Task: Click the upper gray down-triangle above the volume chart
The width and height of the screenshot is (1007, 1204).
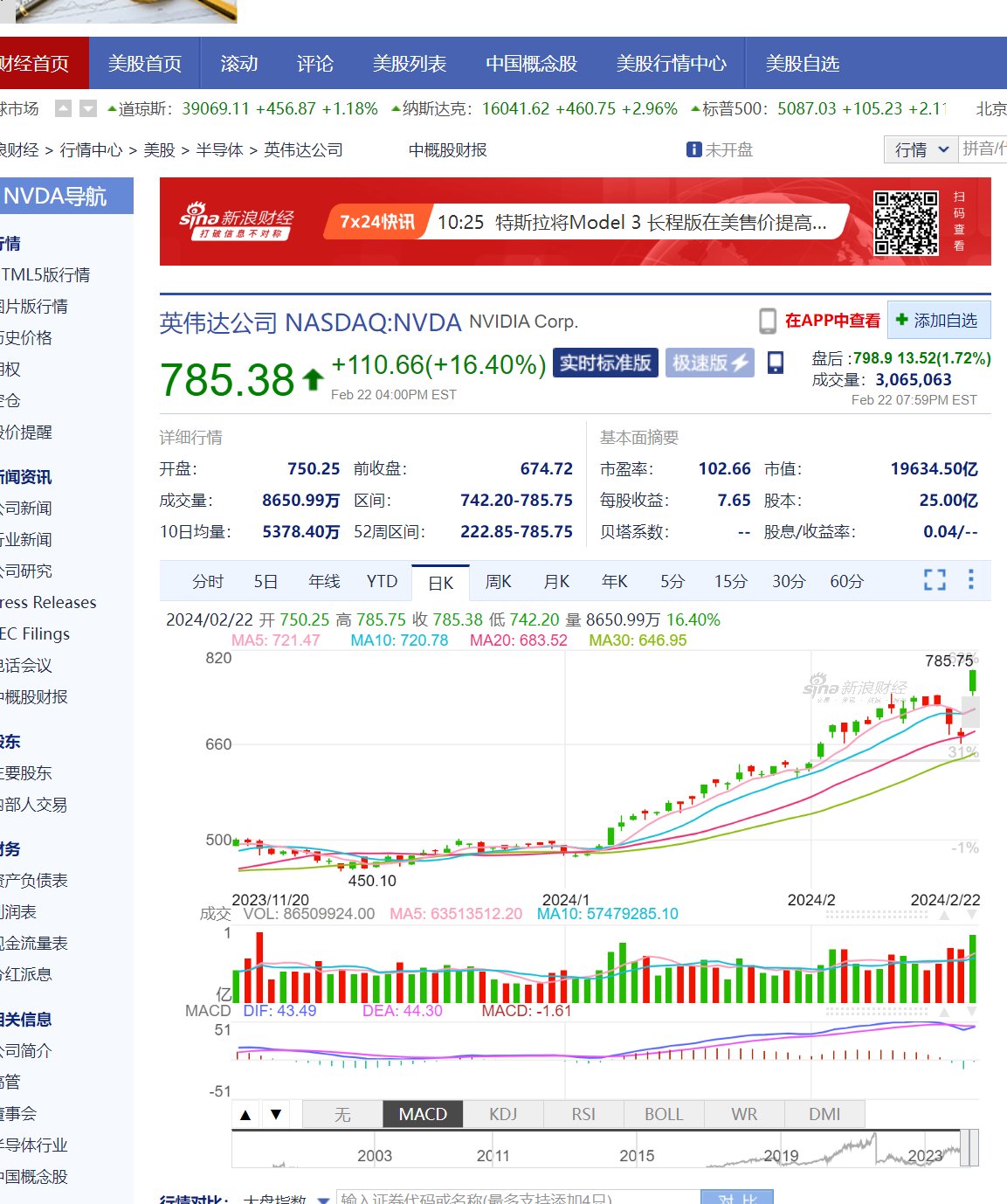Action: click(971, 915)
